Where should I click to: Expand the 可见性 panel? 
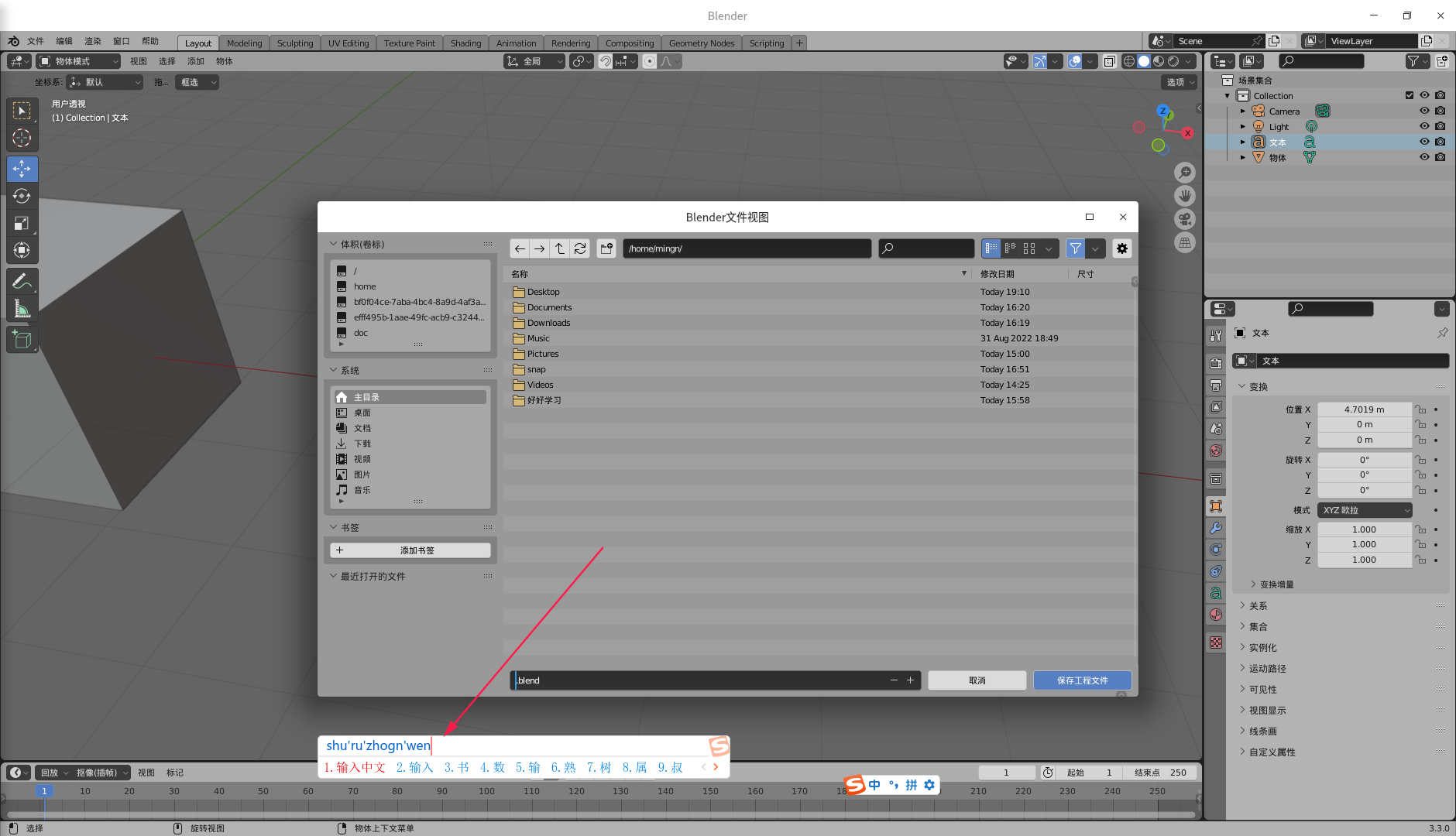(x=1262, y=690)
